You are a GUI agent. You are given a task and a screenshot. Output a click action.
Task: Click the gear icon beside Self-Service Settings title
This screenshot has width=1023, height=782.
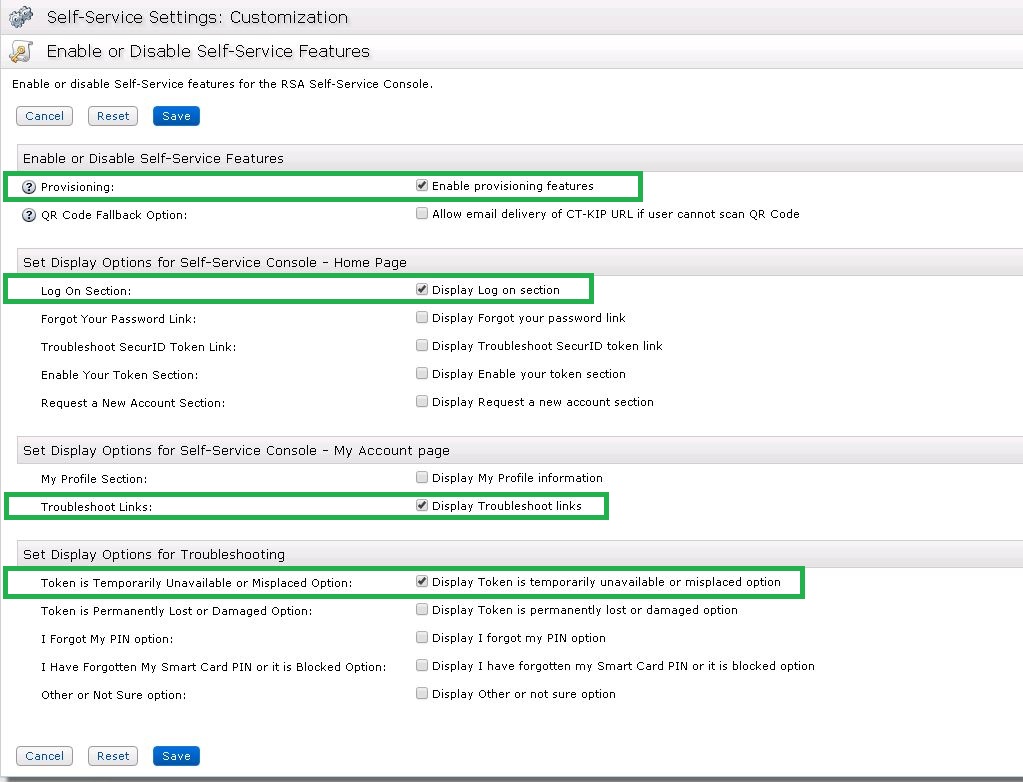[x=22, y=16]
